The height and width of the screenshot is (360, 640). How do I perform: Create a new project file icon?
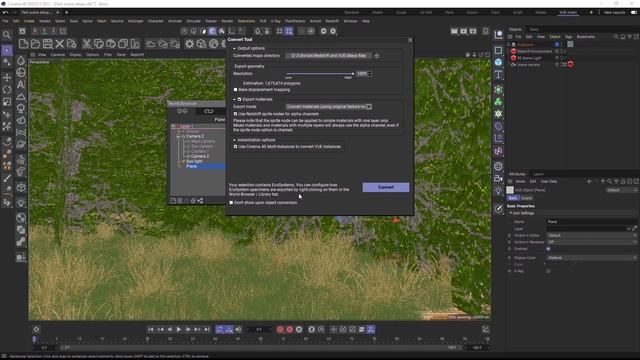pyautogui.click(x=23, y=44)
